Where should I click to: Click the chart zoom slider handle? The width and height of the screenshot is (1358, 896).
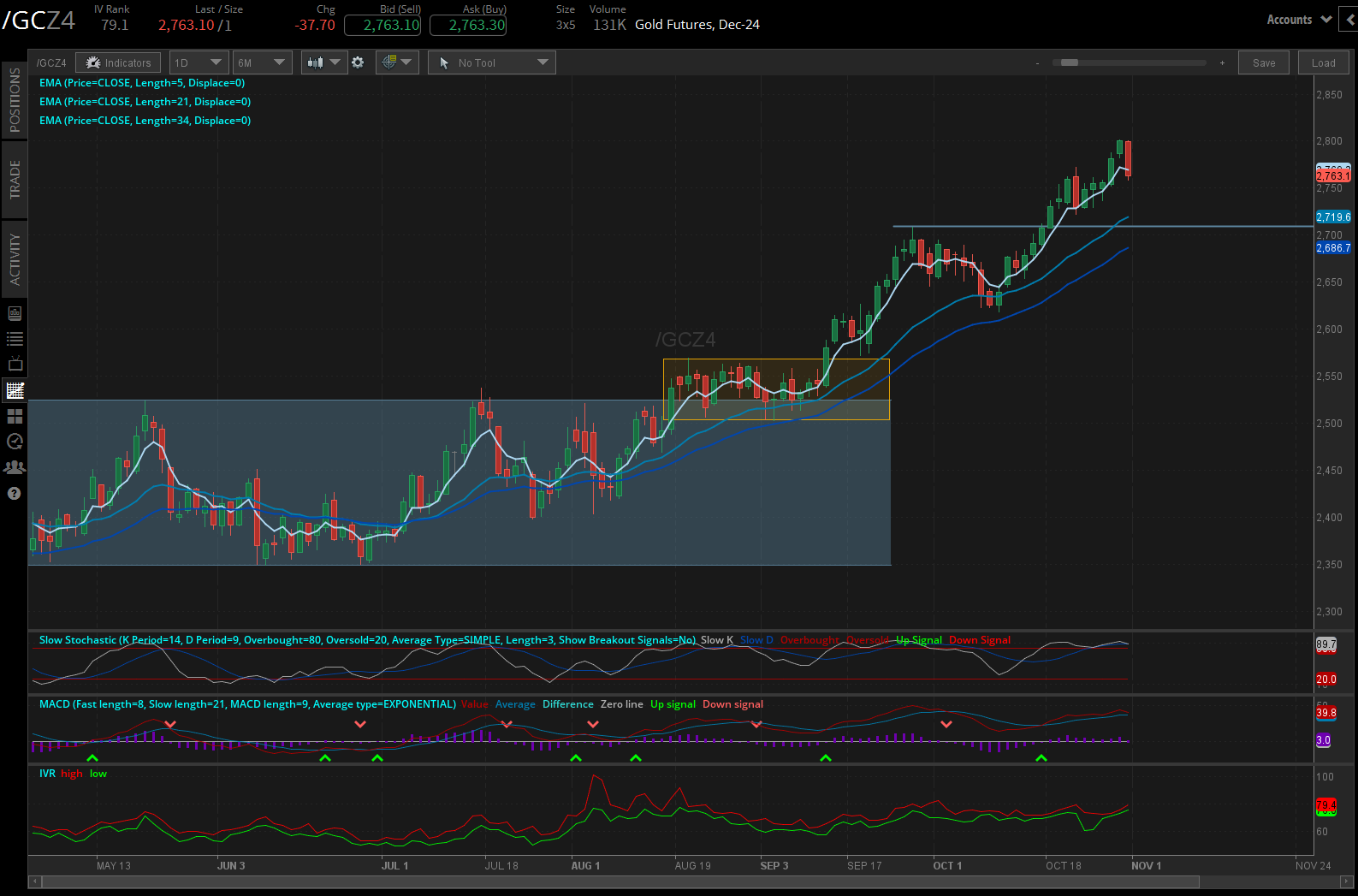(1069, 62)
